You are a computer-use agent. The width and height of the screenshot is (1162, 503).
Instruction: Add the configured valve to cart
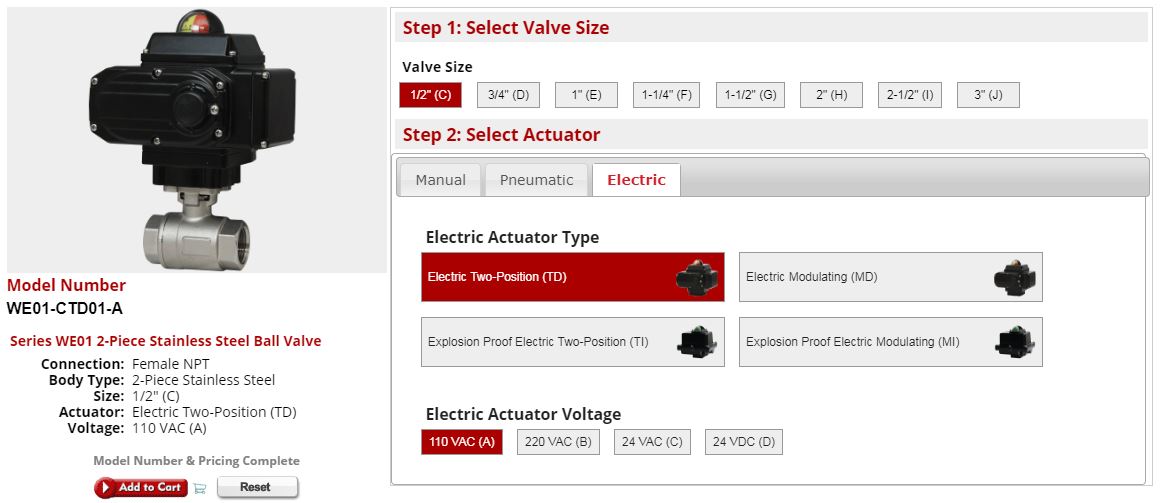coord(141,487)
